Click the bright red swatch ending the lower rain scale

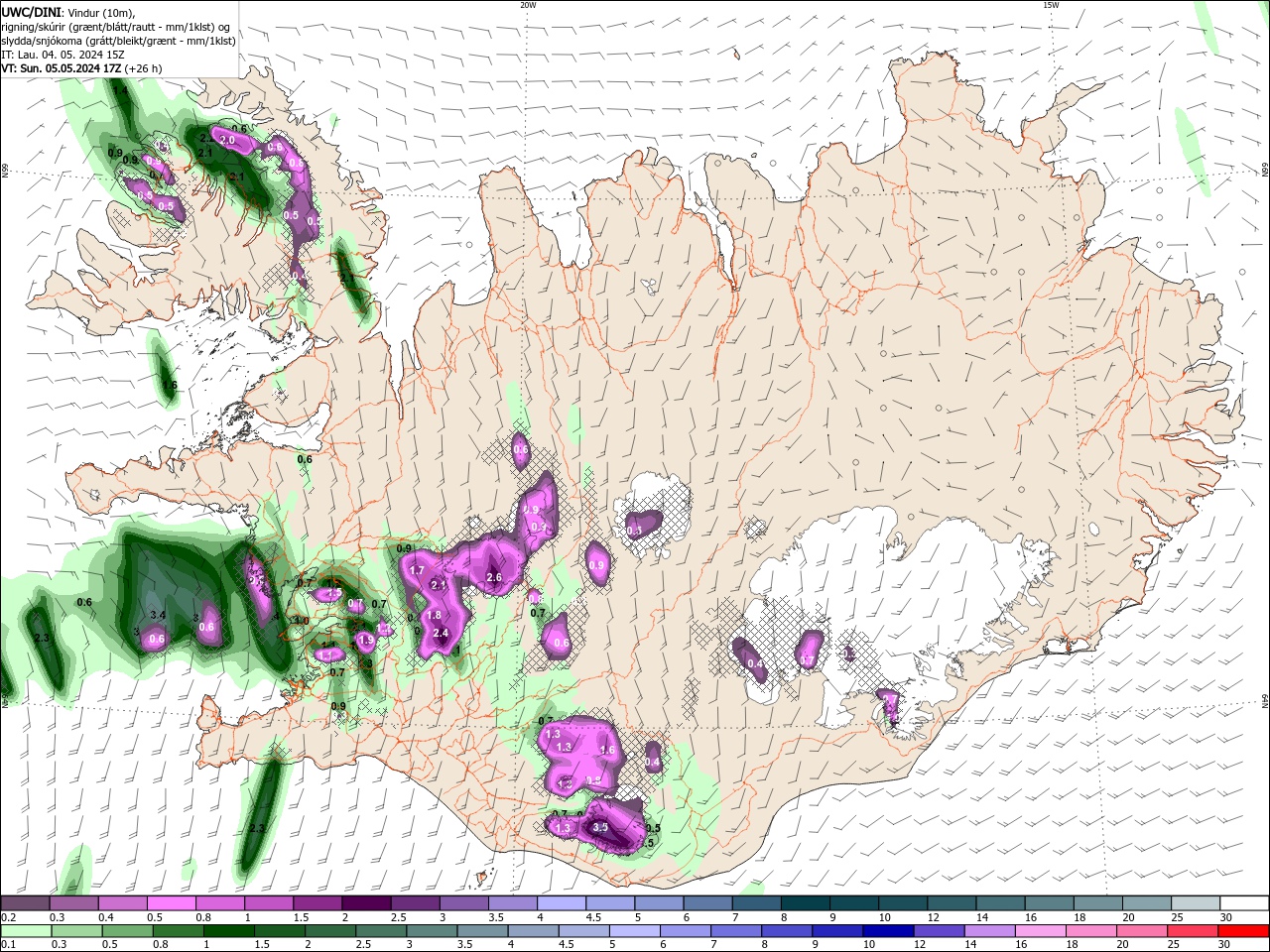click(1243, 931)
